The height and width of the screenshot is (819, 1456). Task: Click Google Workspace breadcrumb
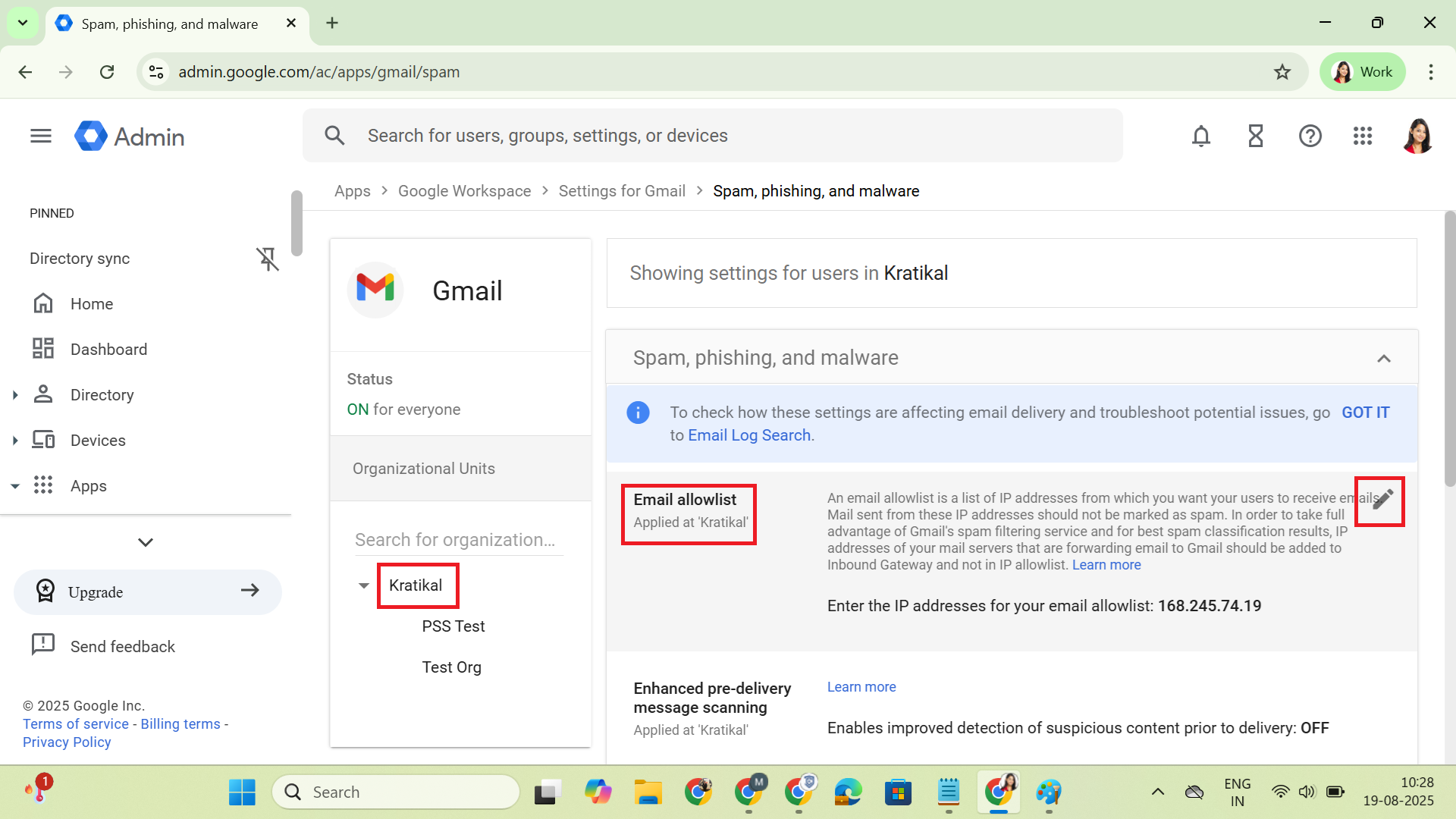point(464,191)
